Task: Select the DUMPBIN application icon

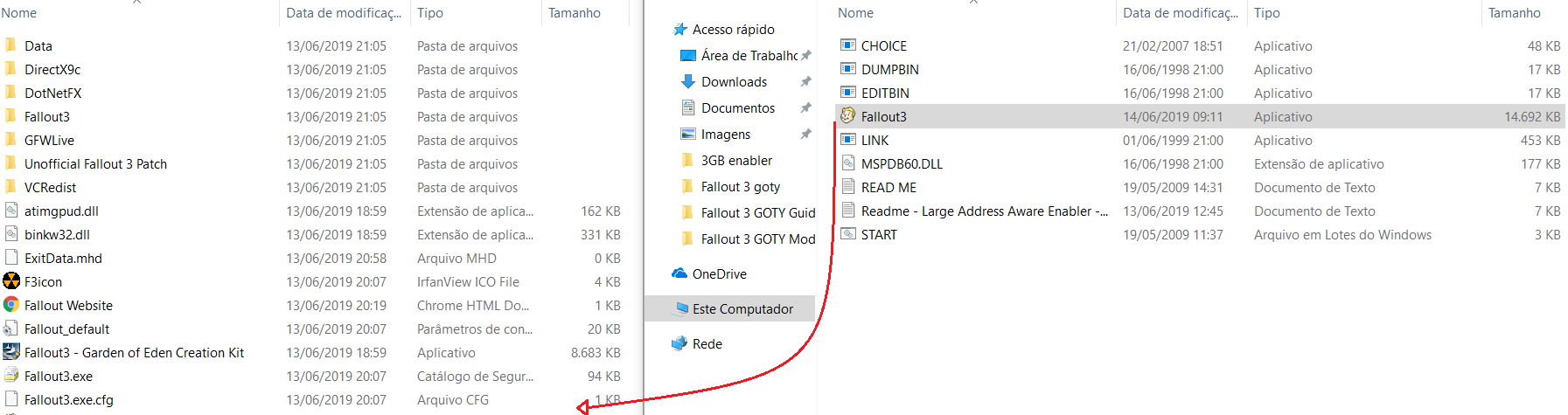Action: tap(847, 69)
